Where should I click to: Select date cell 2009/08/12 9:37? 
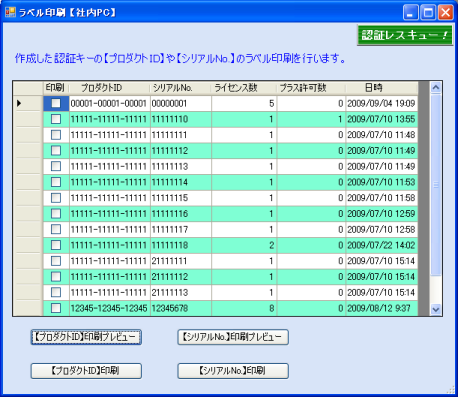click(382, 308)
